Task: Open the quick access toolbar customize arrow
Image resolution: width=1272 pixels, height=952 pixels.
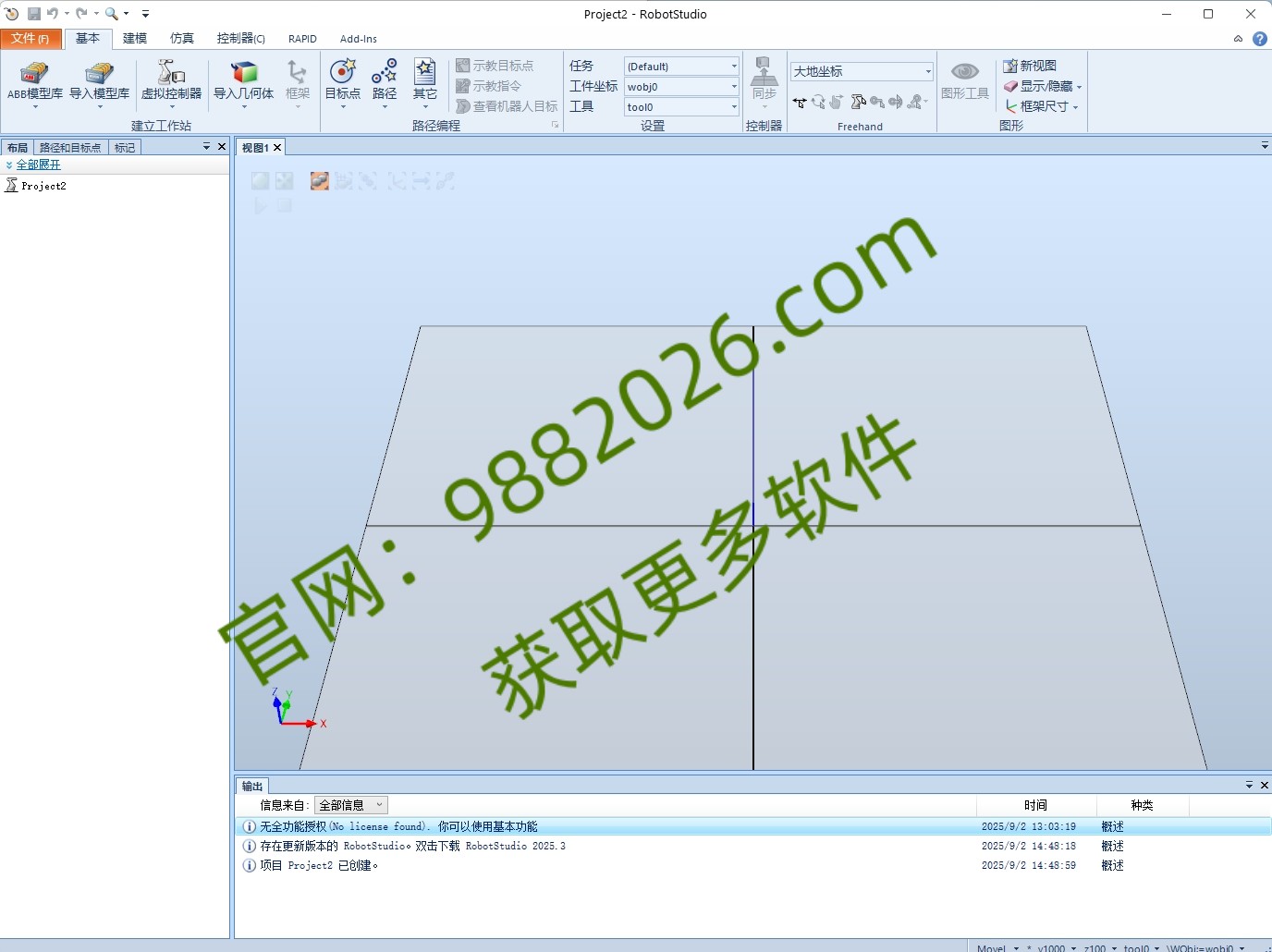Action: pos(145,14)
